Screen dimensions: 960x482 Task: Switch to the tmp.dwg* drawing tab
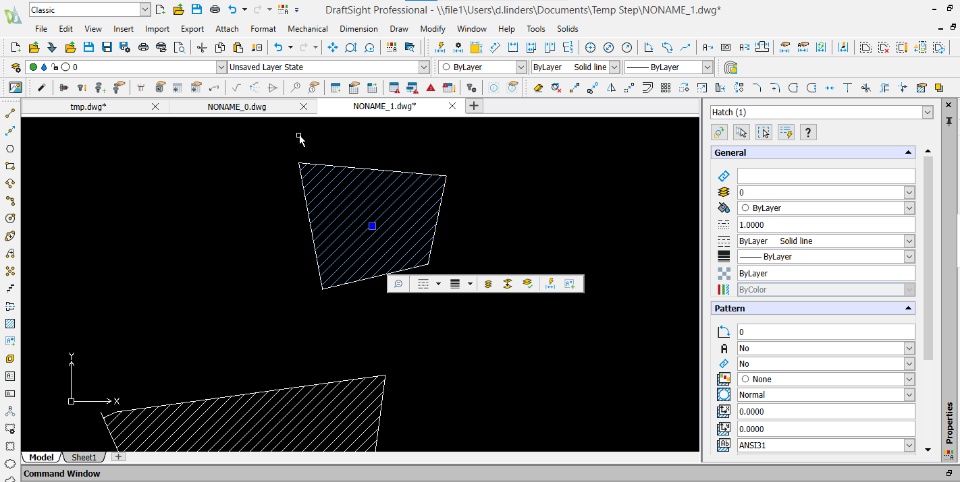click(x=88, y=106)
